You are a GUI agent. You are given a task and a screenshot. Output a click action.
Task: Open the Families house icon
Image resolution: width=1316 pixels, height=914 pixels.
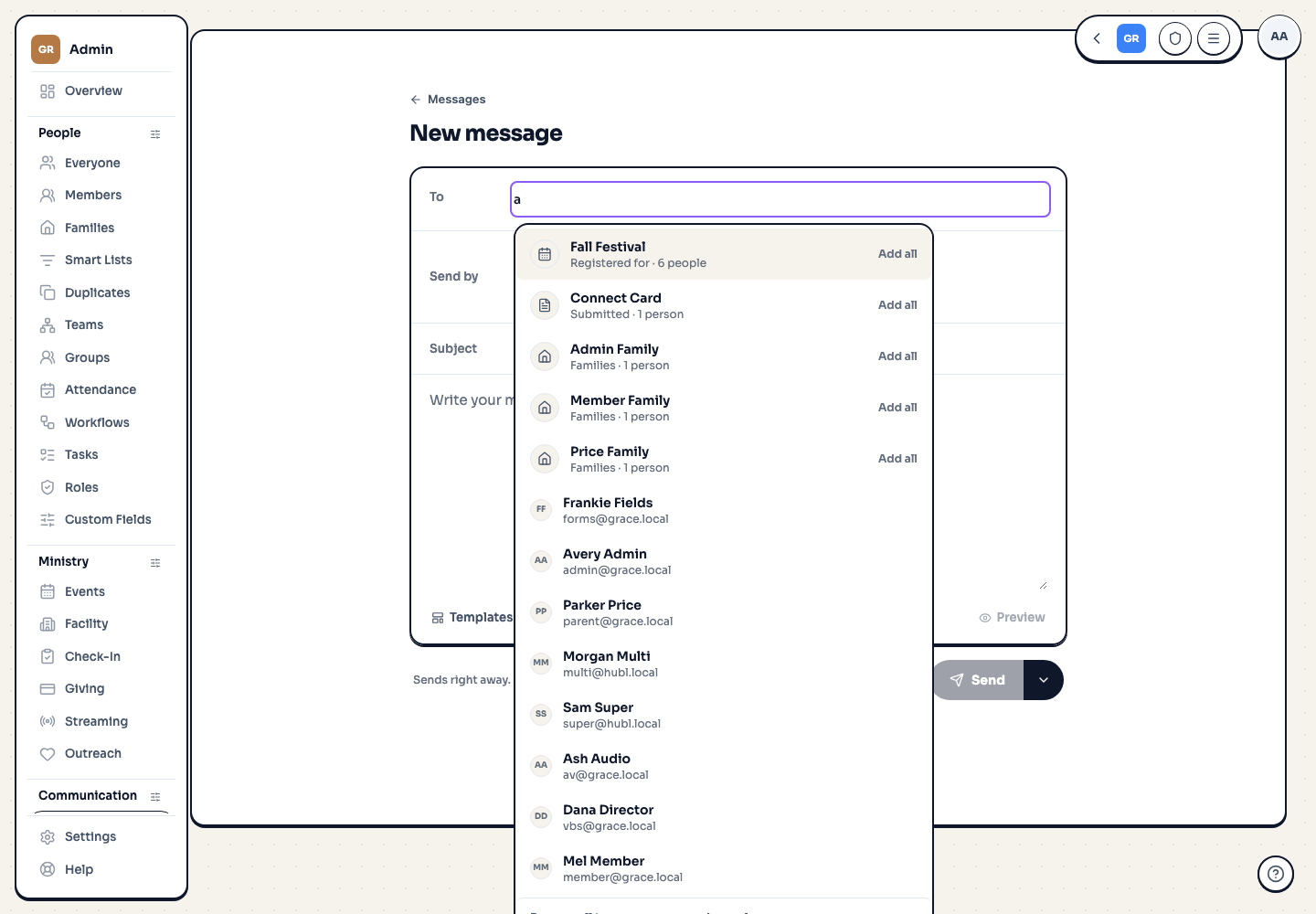(x=48, y=228)
